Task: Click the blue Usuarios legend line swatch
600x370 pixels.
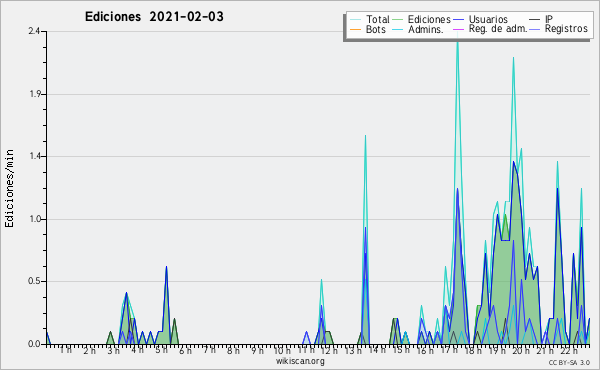Action: [x=458, y=20]
